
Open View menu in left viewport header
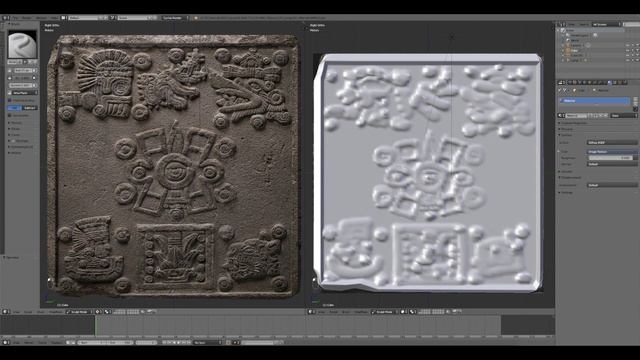[x=16, y=312]
